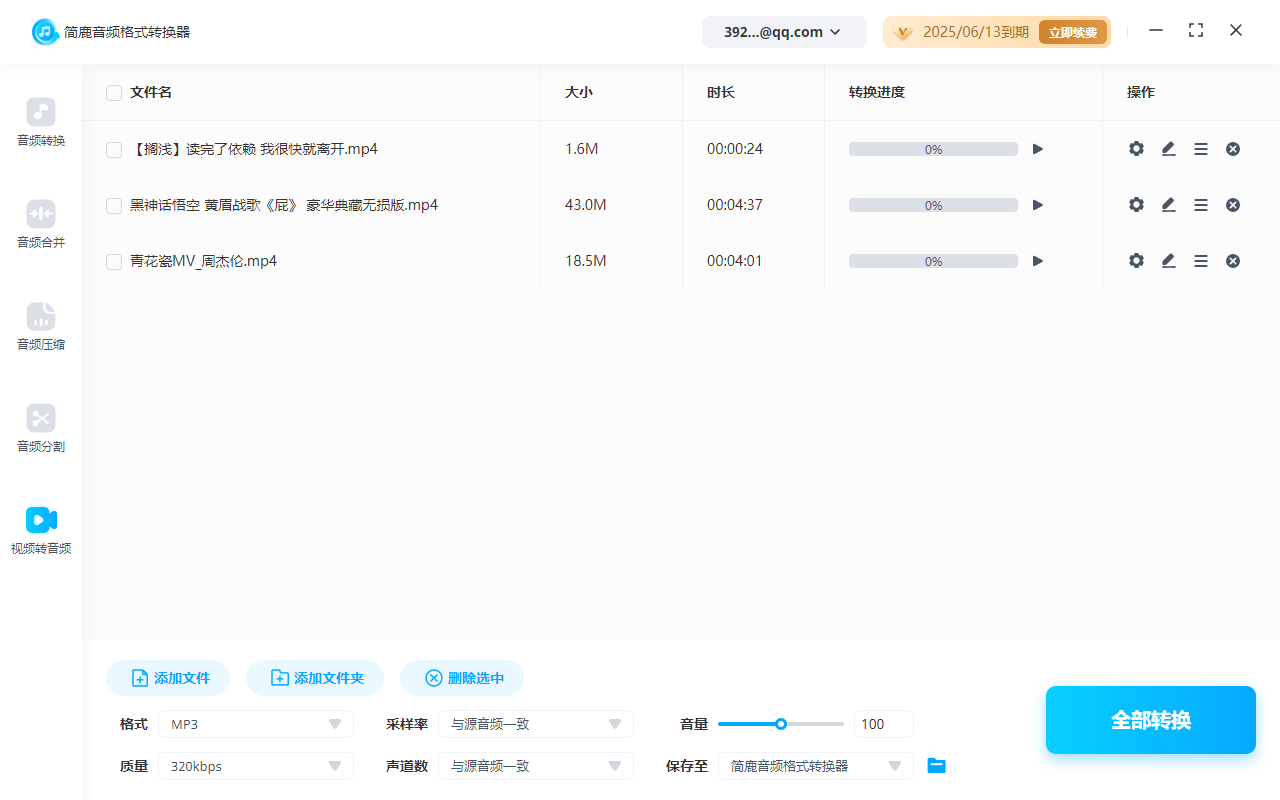Check the header select-all checkbox
Image resolution: width=1280 pixels, height=800 pixels.
(113, 92)
